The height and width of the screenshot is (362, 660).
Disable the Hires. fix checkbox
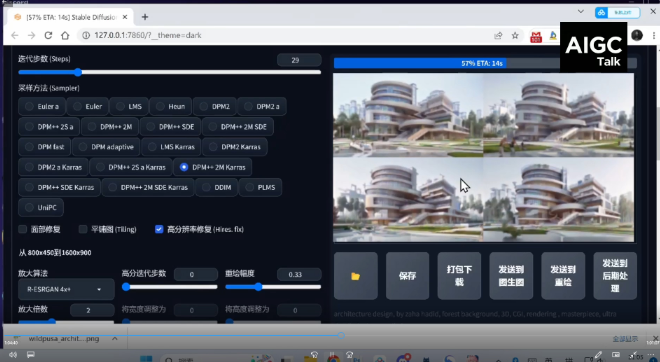click(x=159, y=229)
